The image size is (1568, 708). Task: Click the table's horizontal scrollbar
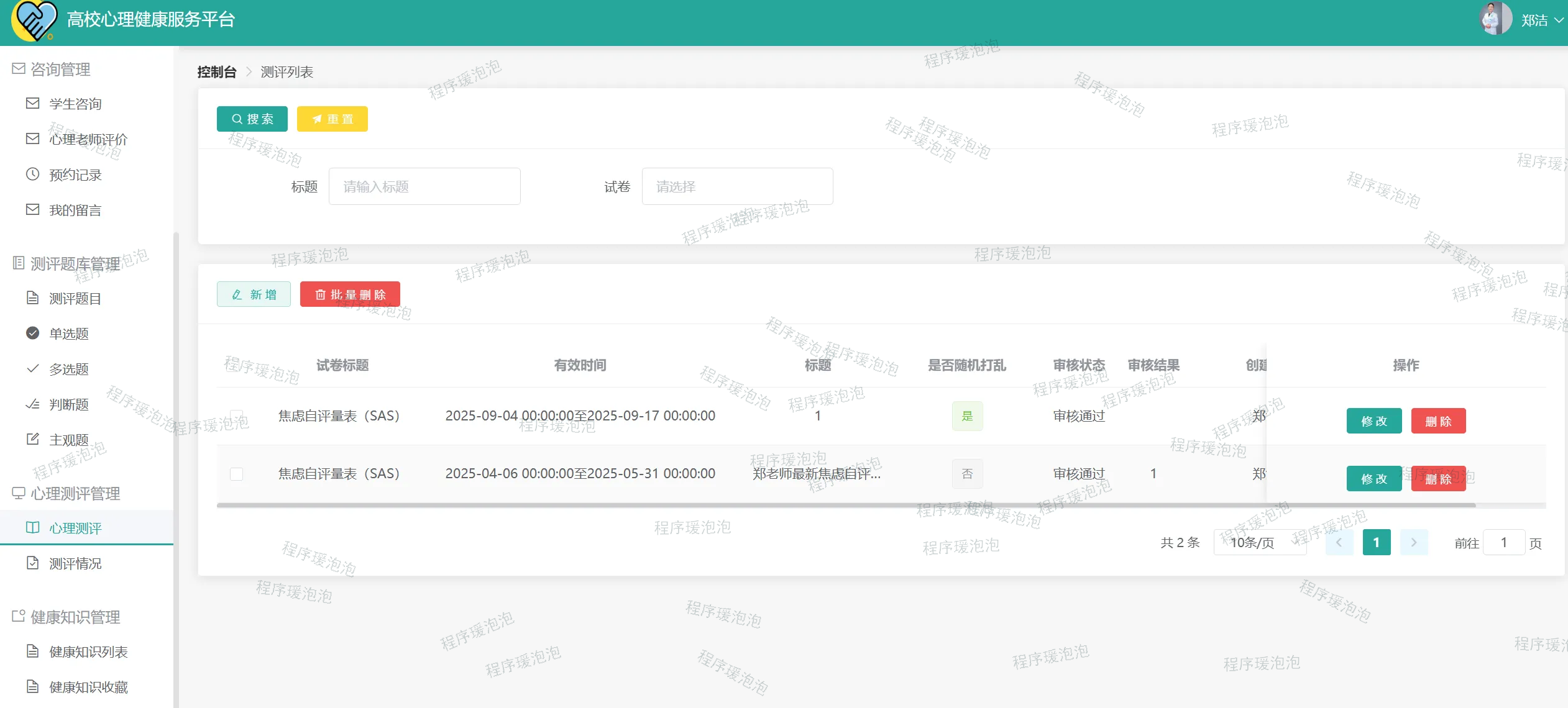coord(845,506)
